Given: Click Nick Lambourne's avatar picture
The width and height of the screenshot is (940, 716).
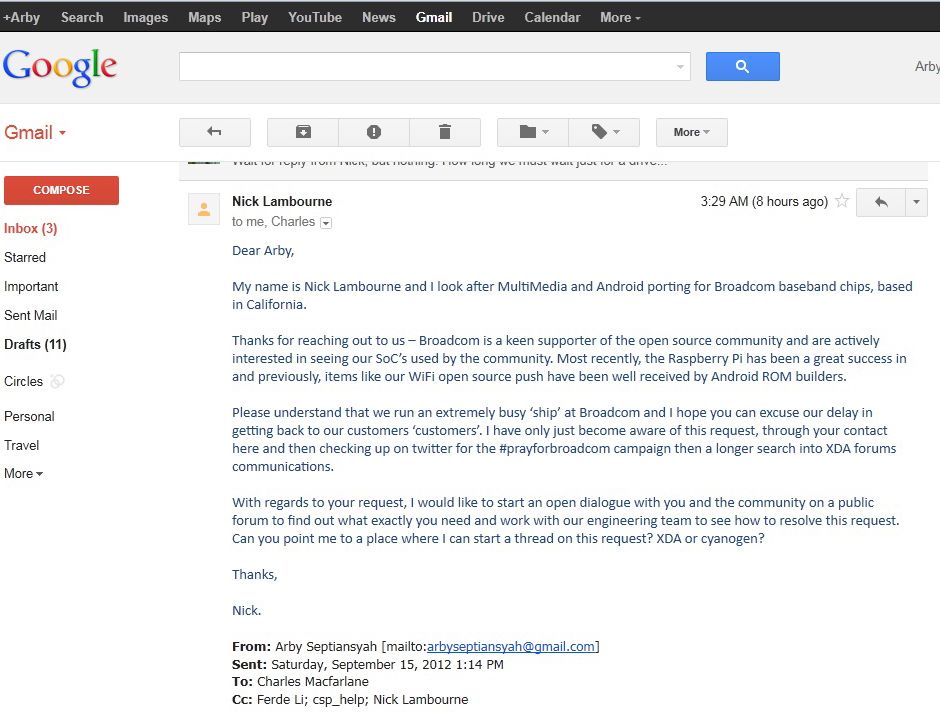Looking at the screenshot, I should pyautogui.click(x=204, y=209).
